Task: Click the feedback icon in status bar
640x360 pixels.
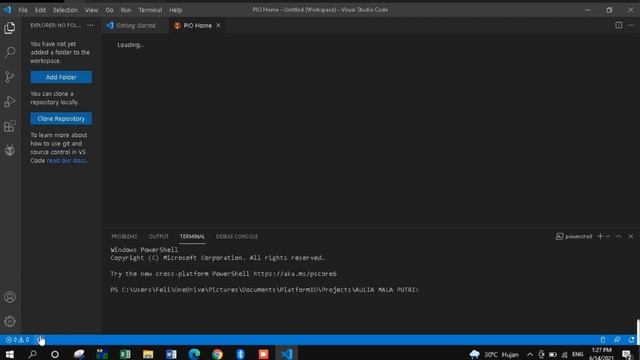Action: click(617, 340)
